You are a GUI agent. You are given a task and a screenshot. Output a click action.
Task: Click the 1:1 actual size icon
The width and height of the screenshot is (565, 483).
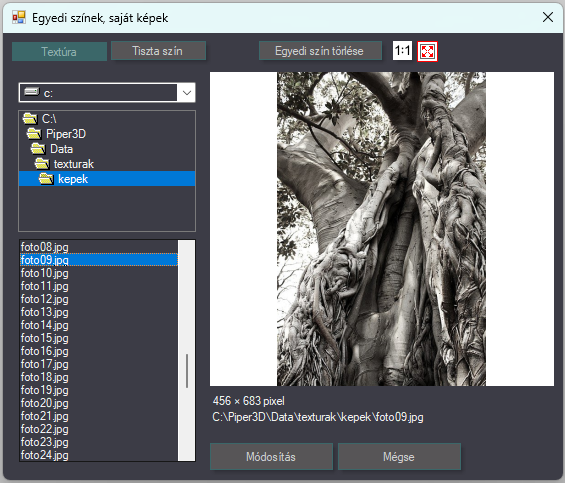pyautogui.click(x=402, y=51)
